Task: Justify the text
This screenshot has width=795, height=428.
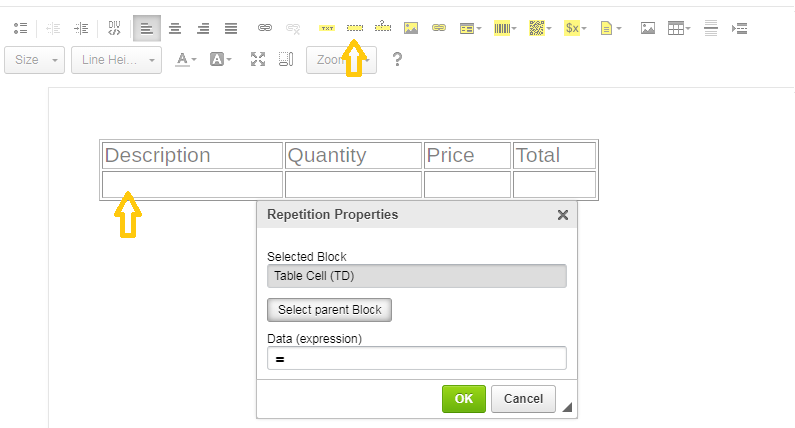Action: tap(231, 28)
